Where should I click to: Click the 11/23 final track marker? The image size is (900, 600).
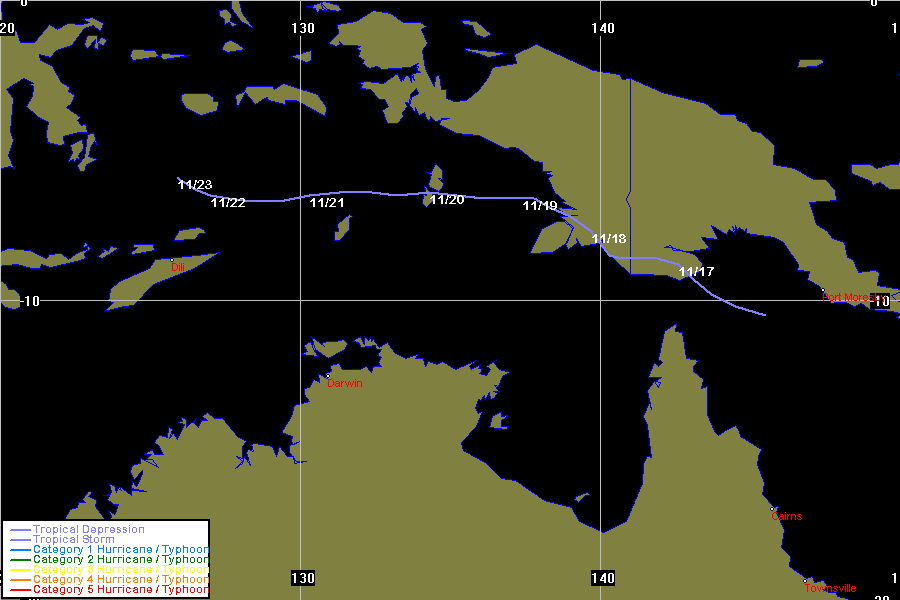click(x=195, y=185)
